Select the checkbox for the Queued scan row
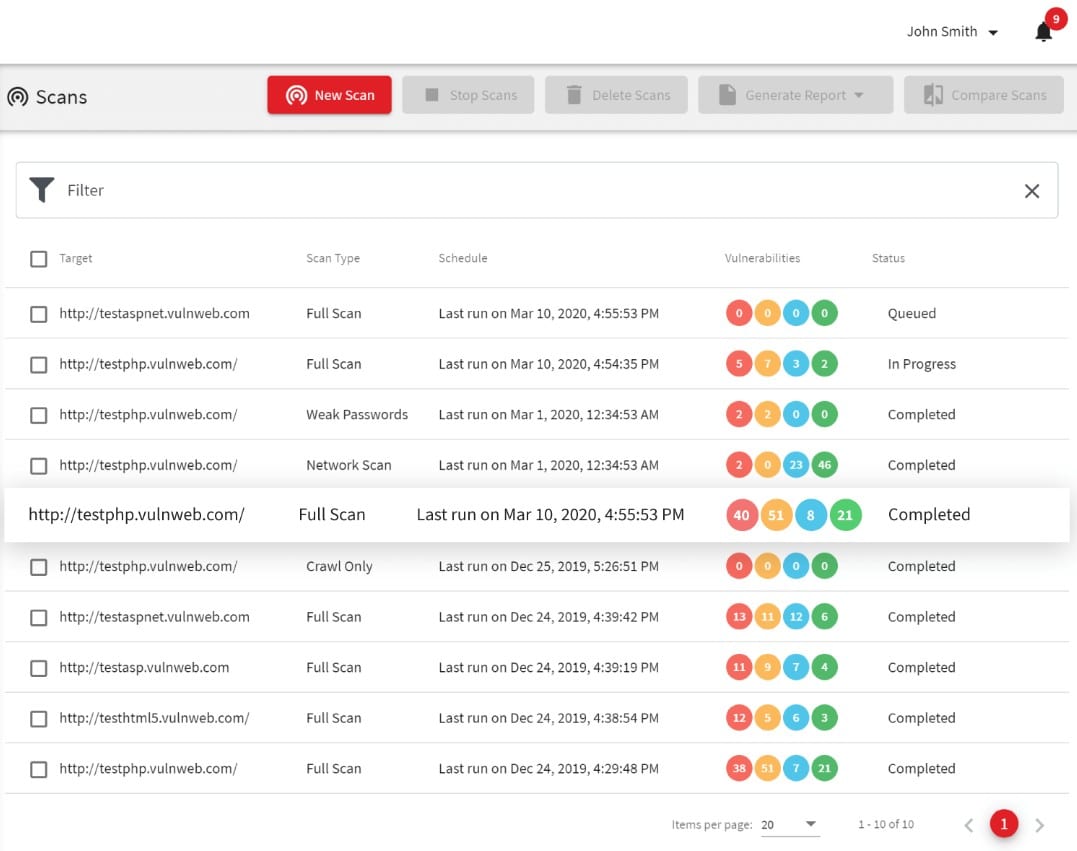 pyautogui.click(x=38, y=313)
